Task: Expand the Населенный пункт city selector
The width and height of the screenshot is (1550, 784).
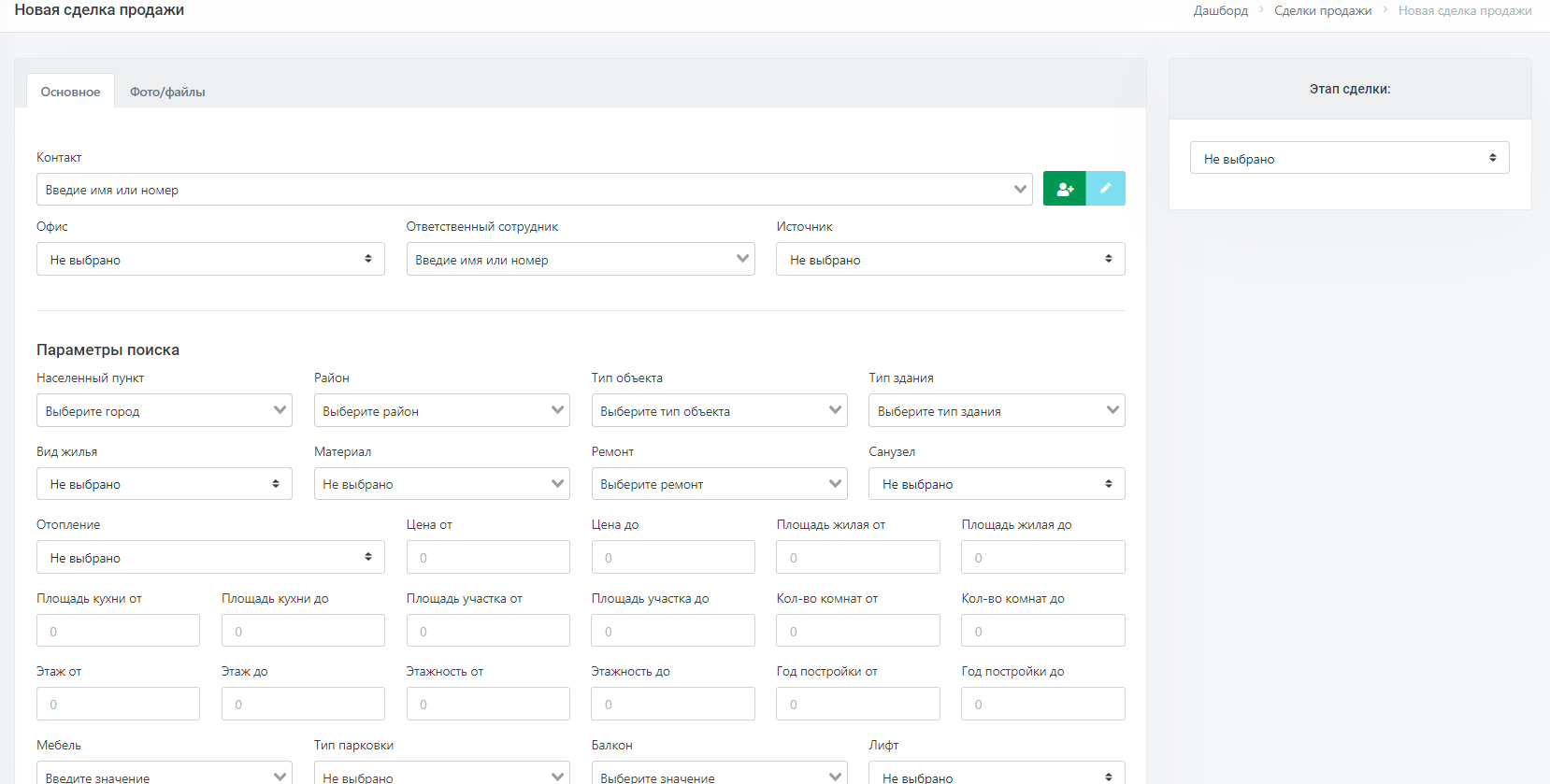Action: pyautogui.click(x=165, y=410)
